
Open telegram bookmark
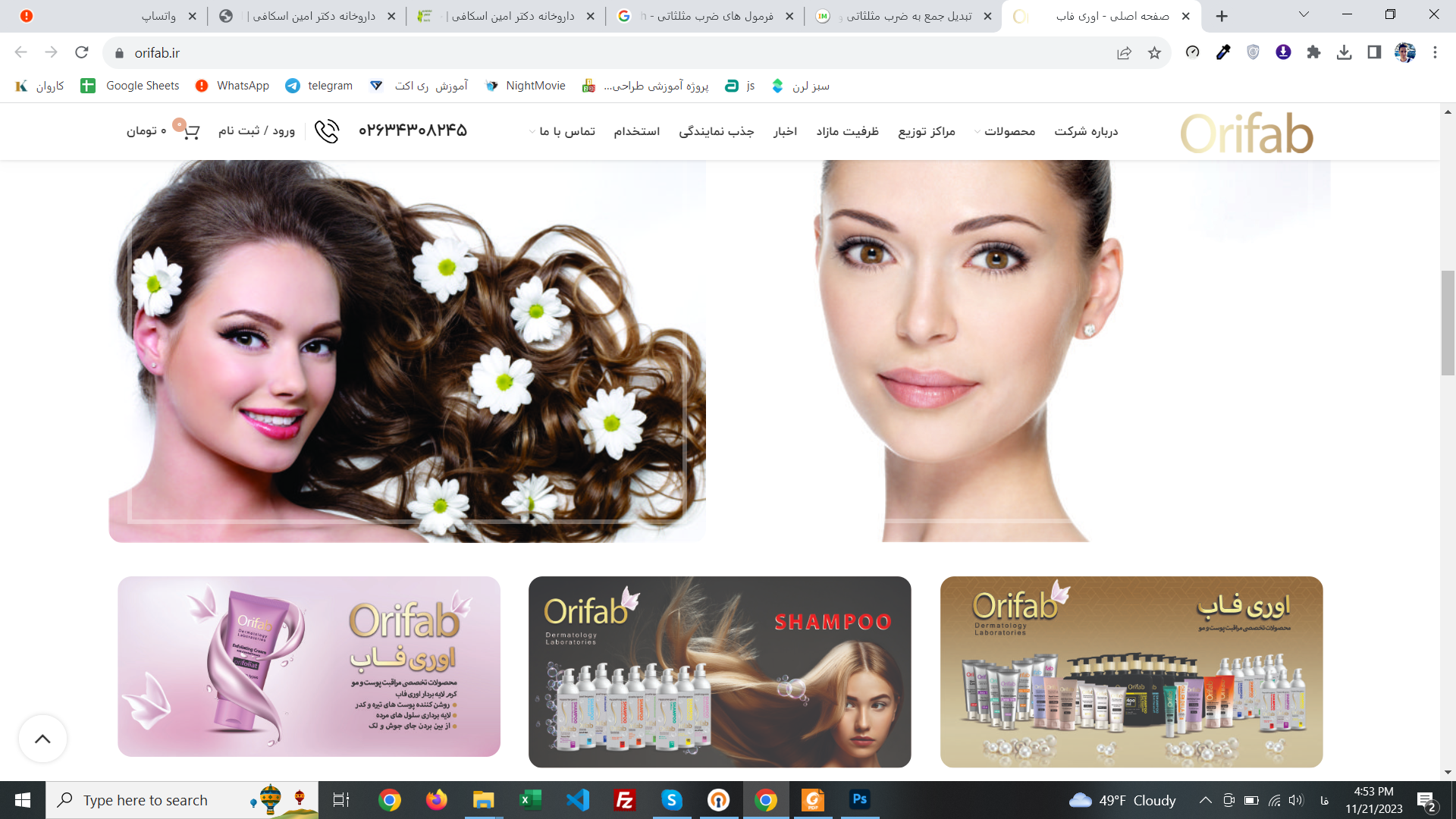318,86
